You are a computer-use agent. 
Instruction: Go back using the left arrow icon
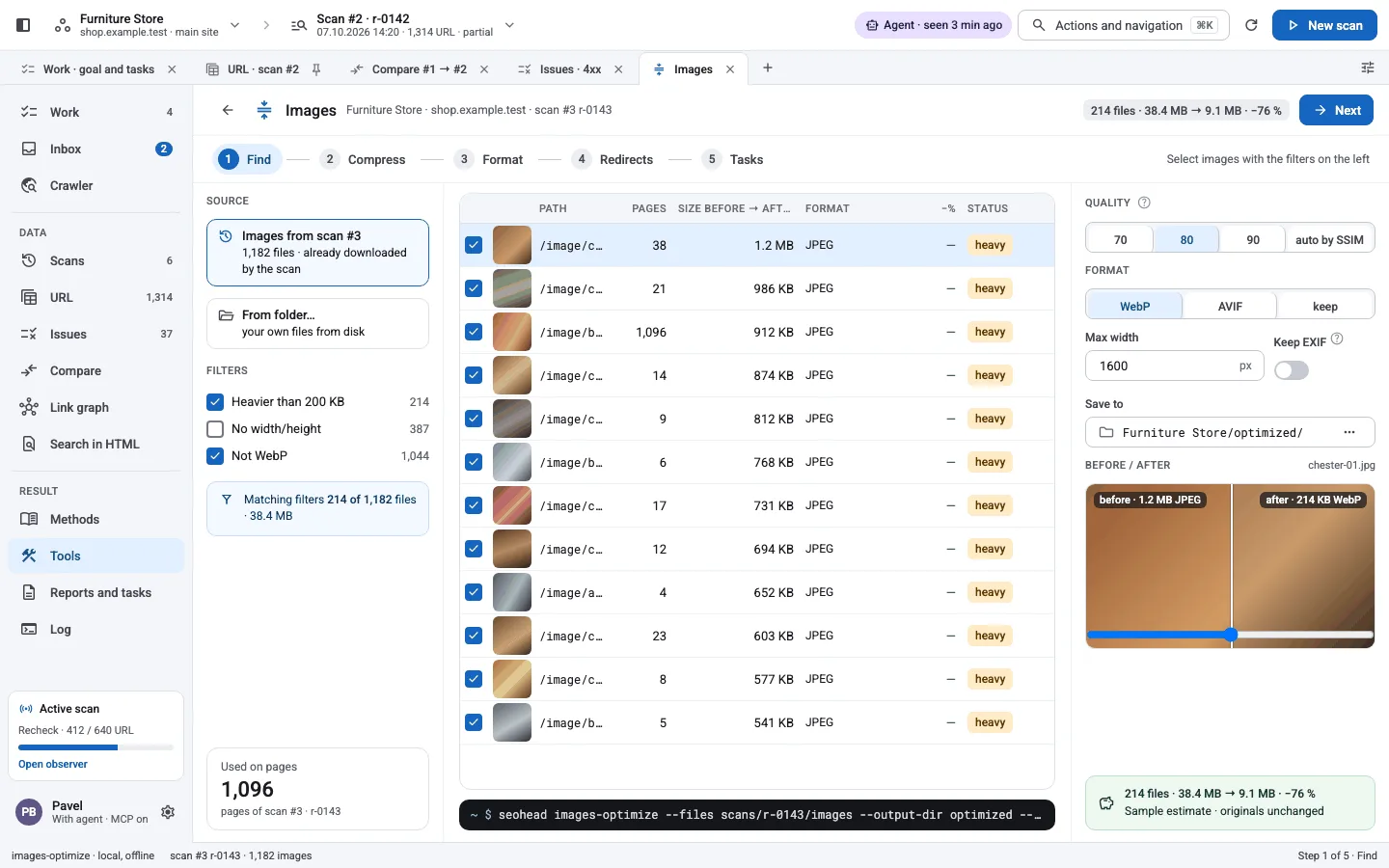(228, 110)
